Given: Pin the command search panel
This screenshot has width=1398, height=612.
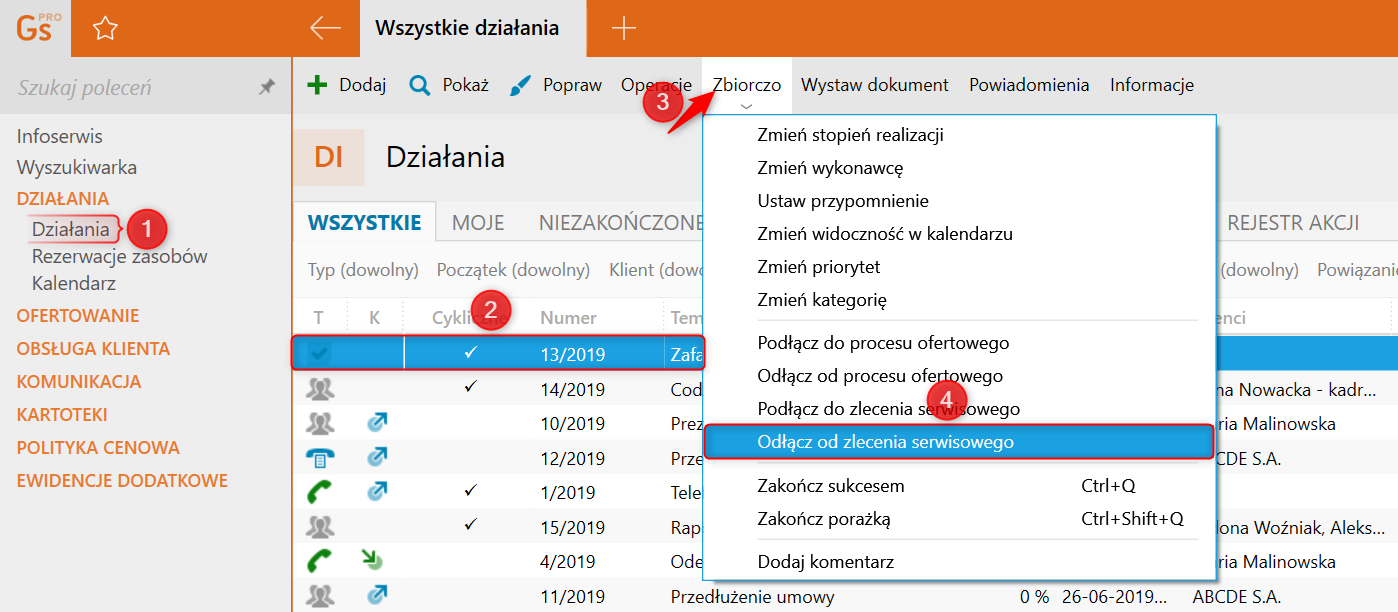Looking at the screenshot, I should click(x=267, y=88).
